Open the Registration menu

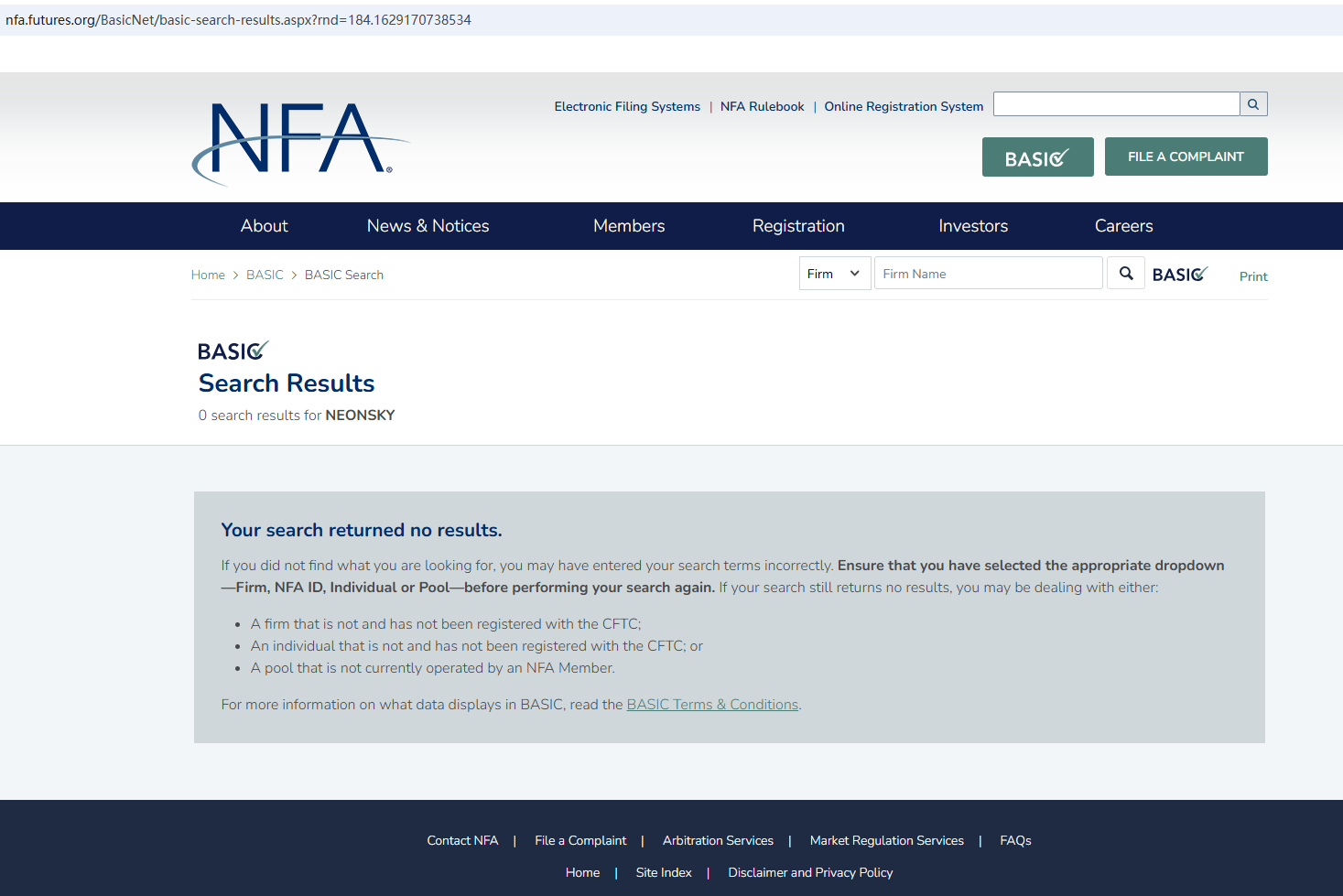pyautogui.click(x=798, y=226)
